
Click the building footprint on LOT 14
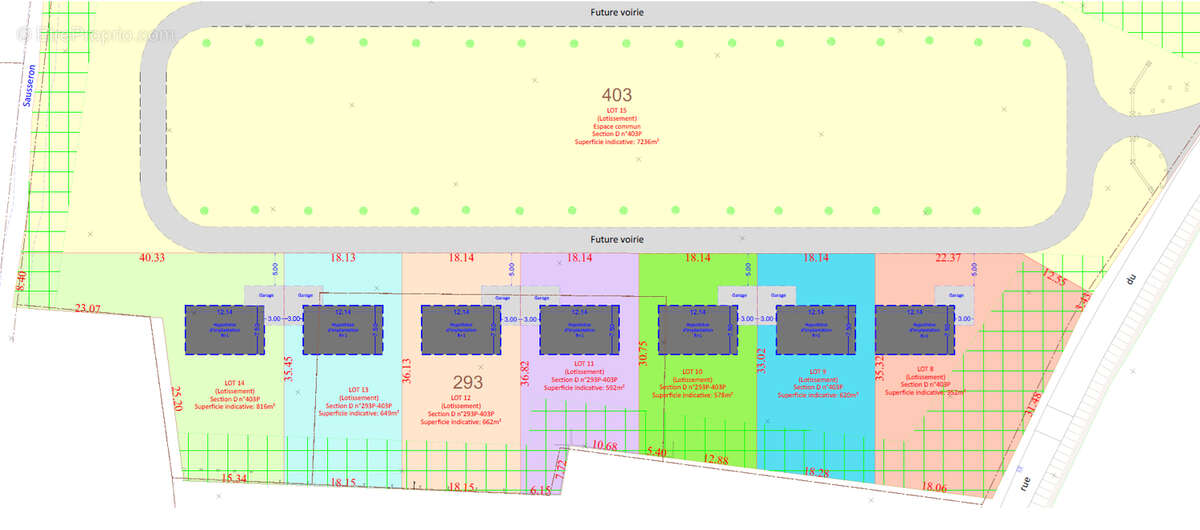pyautogui.click(x=223, y=329)
